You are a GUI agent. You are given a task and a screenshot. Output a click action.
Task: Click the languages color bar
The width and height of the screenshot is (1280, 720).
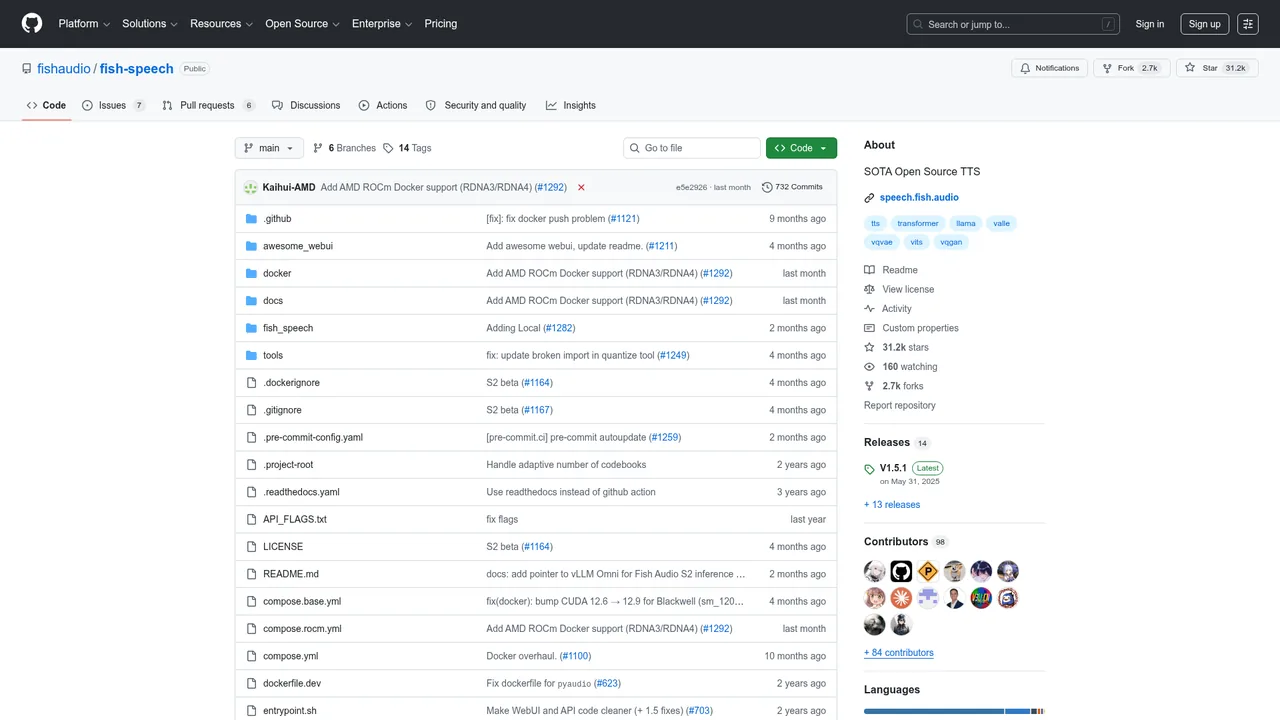[x=954, y=711]
